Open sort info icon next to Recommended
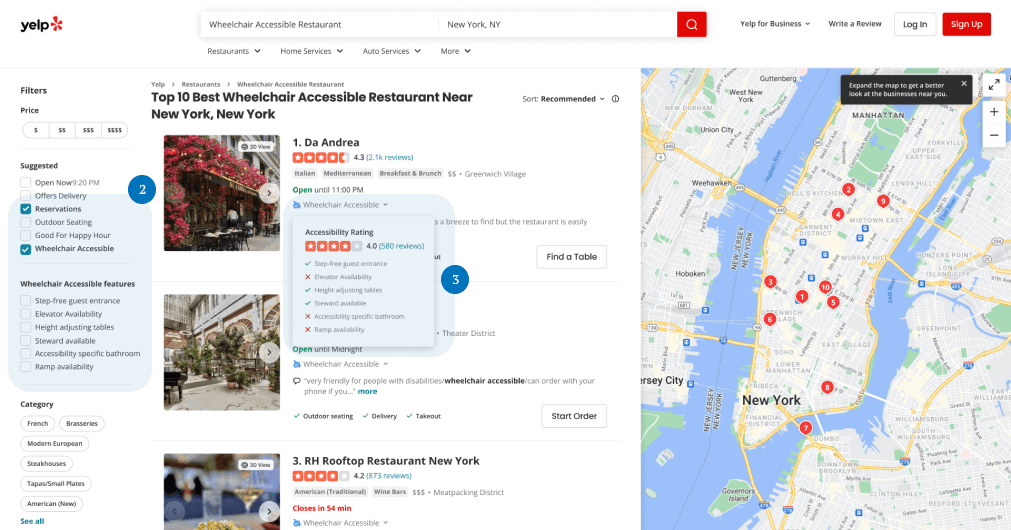Screen dimensions: 1011x530 [615, 99]
